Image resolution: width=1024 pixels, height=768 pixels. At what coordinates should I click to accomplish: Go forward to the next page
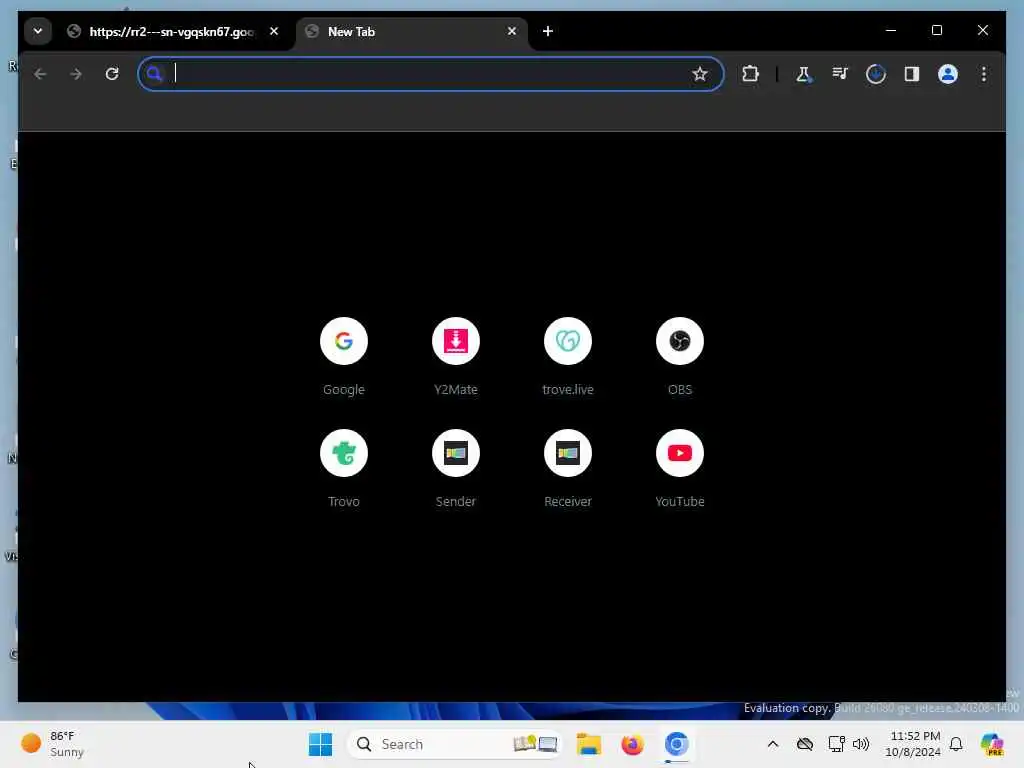point(76,74)
